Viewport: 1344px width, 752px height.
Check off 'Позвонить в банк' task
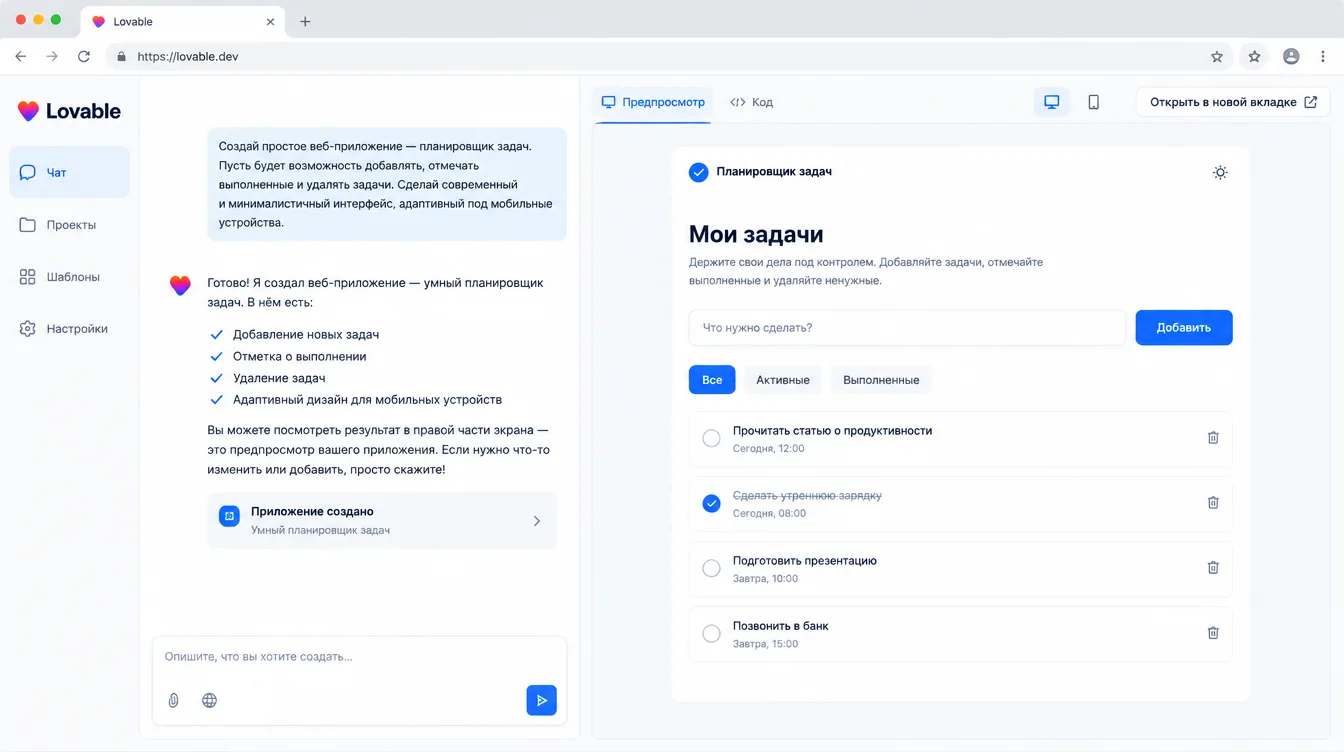711,633
